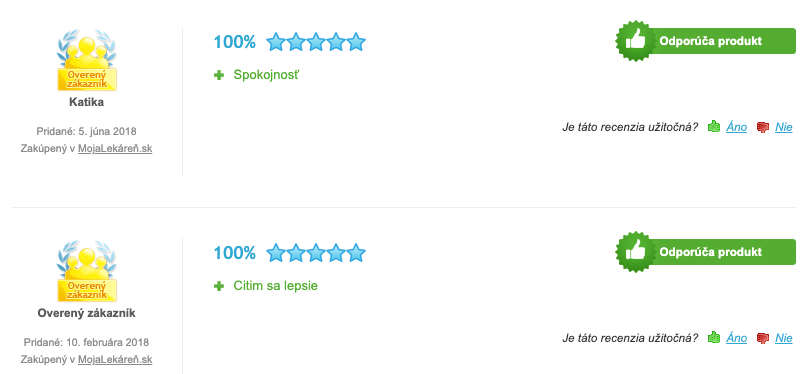Click the red thumbs-down icon on Katika's review
This screenshot has width=806, height=374.
763,127
